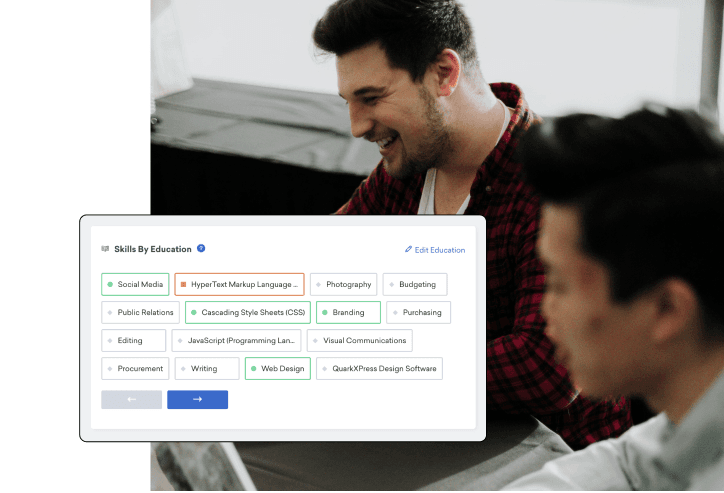This screenshot has height=493, width=724.
Task: Enable the Procurement skill chip
Action: [135, 369]
